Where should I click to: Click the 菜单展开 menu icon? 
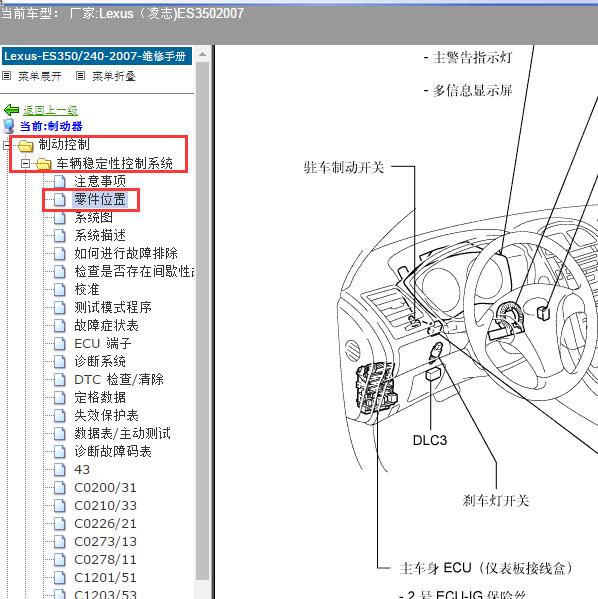coord(6,76)
